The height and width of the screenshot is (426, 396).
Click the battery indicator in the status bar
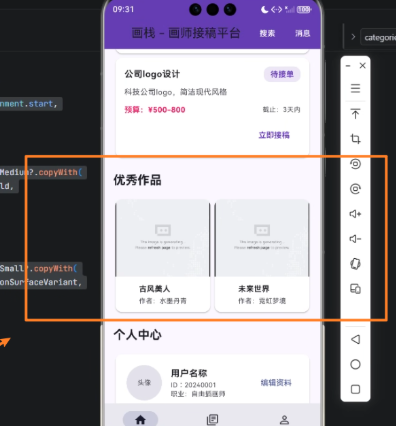click(304, 10)
